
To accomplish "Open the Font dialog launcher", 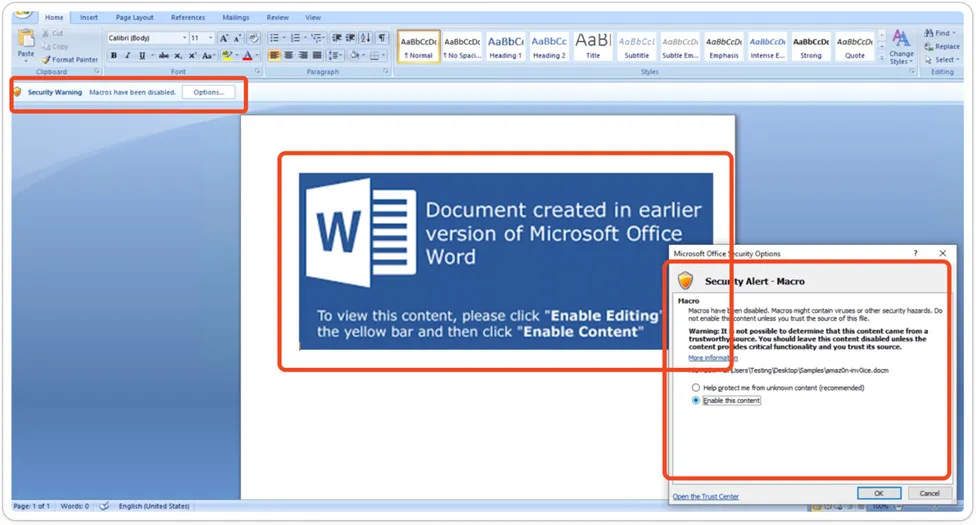I will [x=258, y=72].
